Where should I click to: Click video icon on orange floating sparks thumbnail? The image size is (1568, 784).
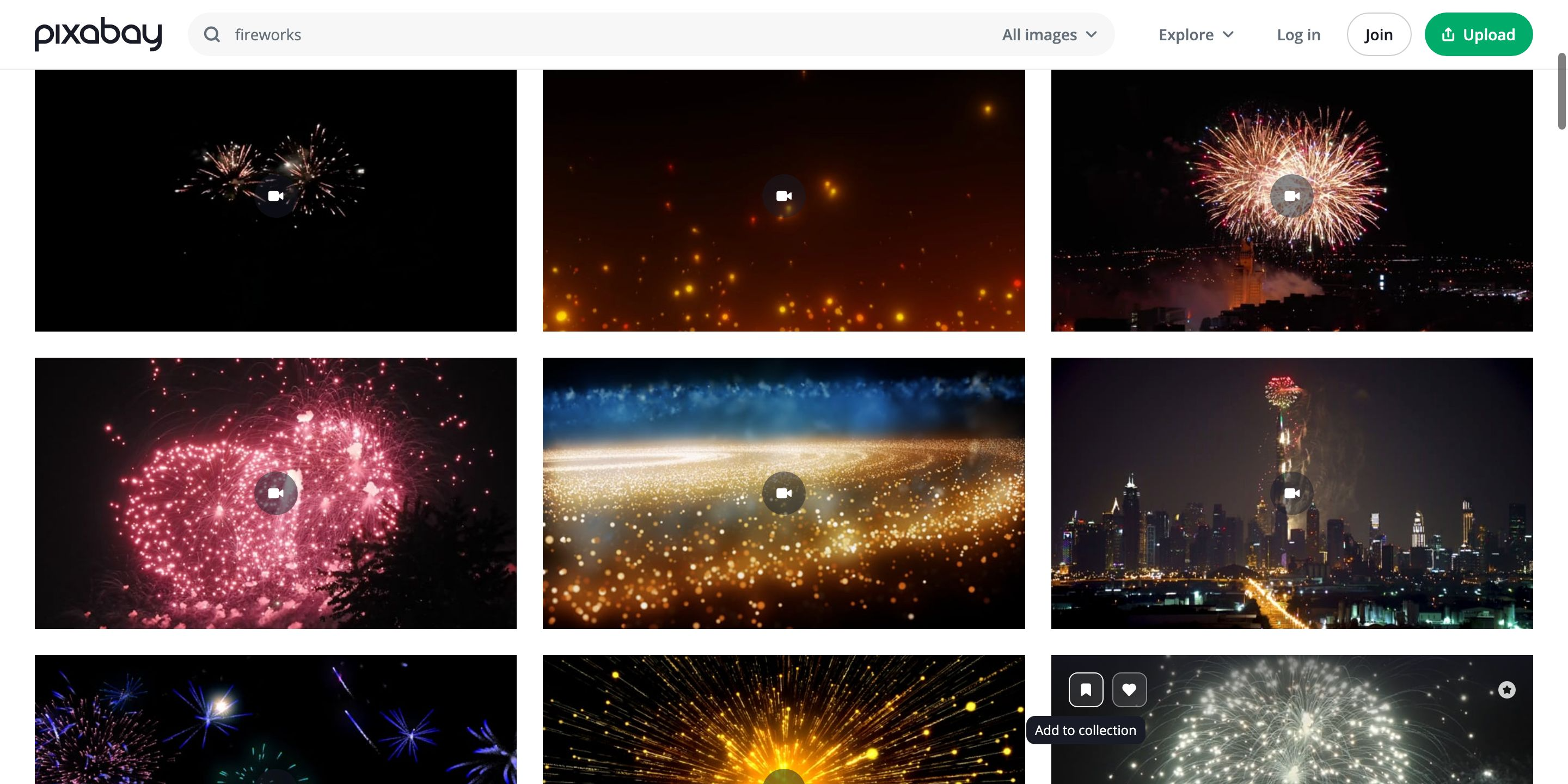pyautogui.click(x=784, y=196)
